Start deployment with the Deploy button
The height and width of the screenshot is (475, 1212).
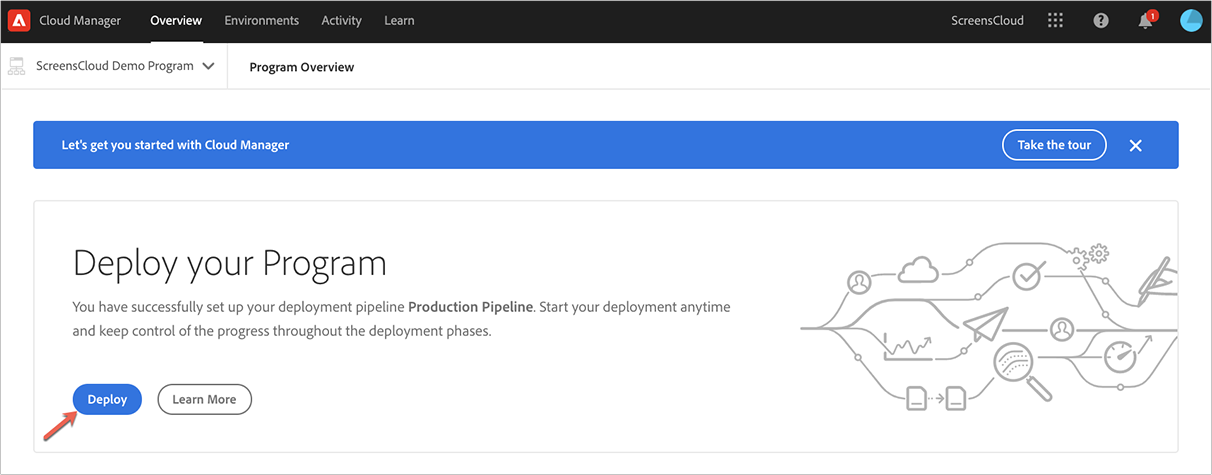[x=107, y=399]
